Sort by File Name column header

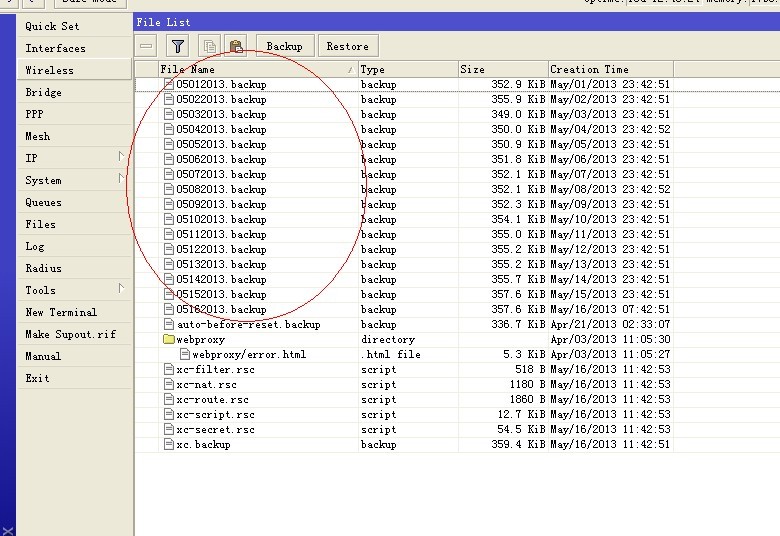[258, 69]
